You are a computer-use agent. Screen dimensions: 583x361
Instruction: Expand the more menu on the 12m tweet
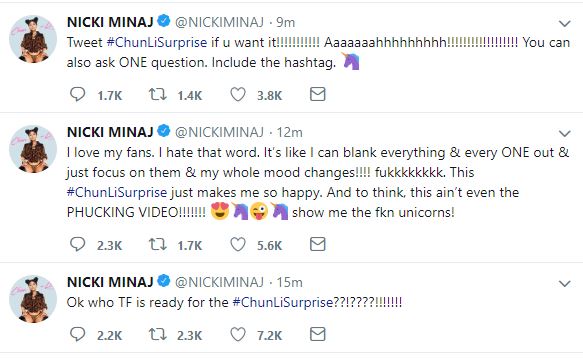pos(564,133)
